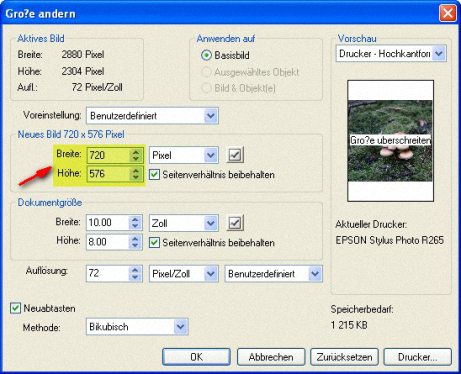Click the mushroom preview thumbnail

390,141
